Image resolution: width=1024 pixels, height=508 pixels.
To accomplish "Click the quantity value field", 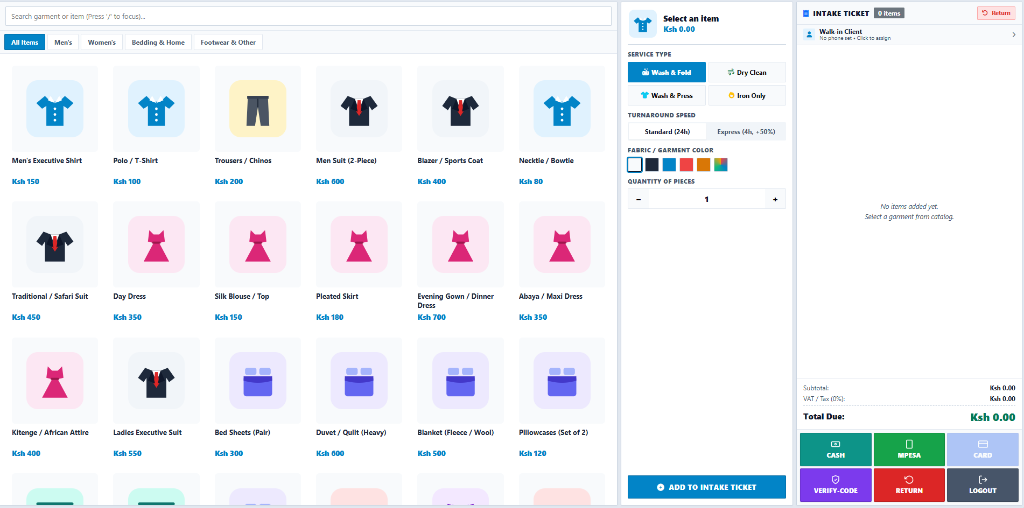I will (707, 199).
